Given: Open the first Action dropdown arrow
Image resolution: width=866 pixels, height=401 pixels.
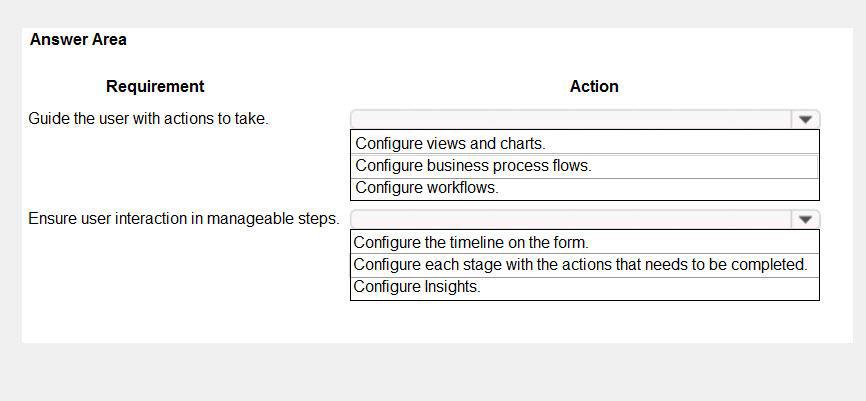Looking at the screenshot, I should point(805,119).
